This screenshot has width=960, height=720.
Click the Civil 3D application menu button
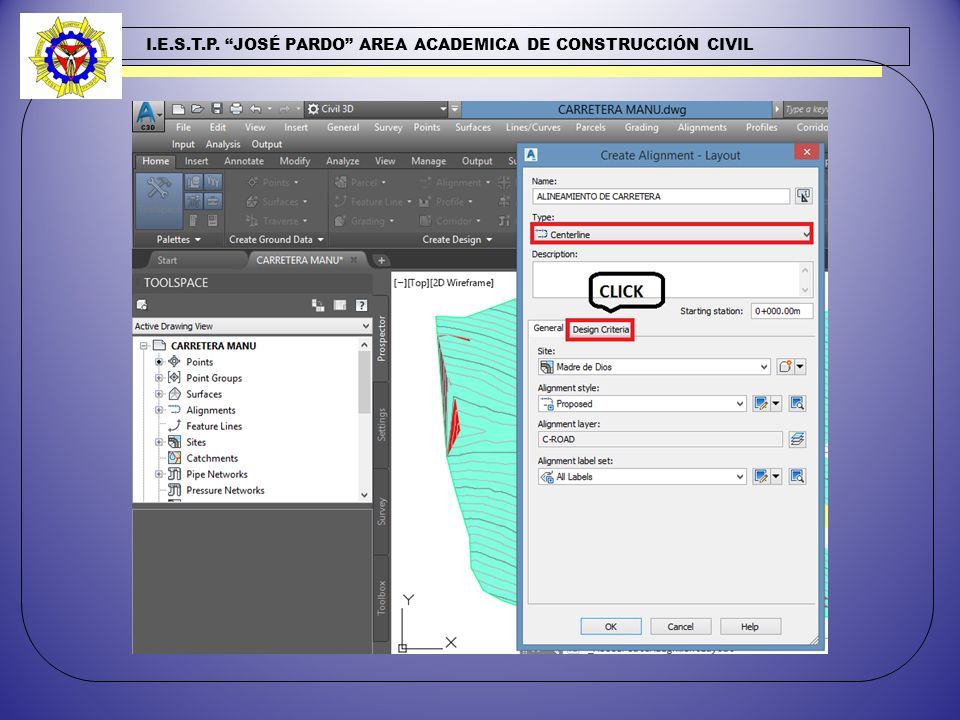point(148,116)
